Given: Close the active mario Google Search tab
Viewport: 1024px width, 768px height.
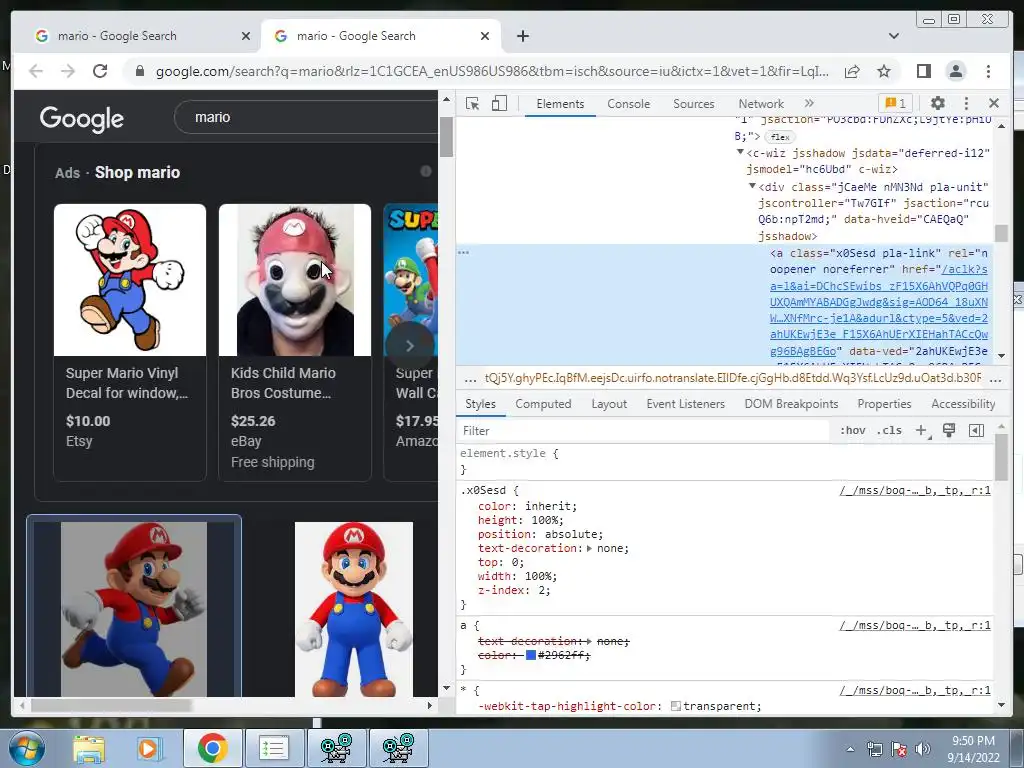Looking at the screenshot, I should click(485, 36).
